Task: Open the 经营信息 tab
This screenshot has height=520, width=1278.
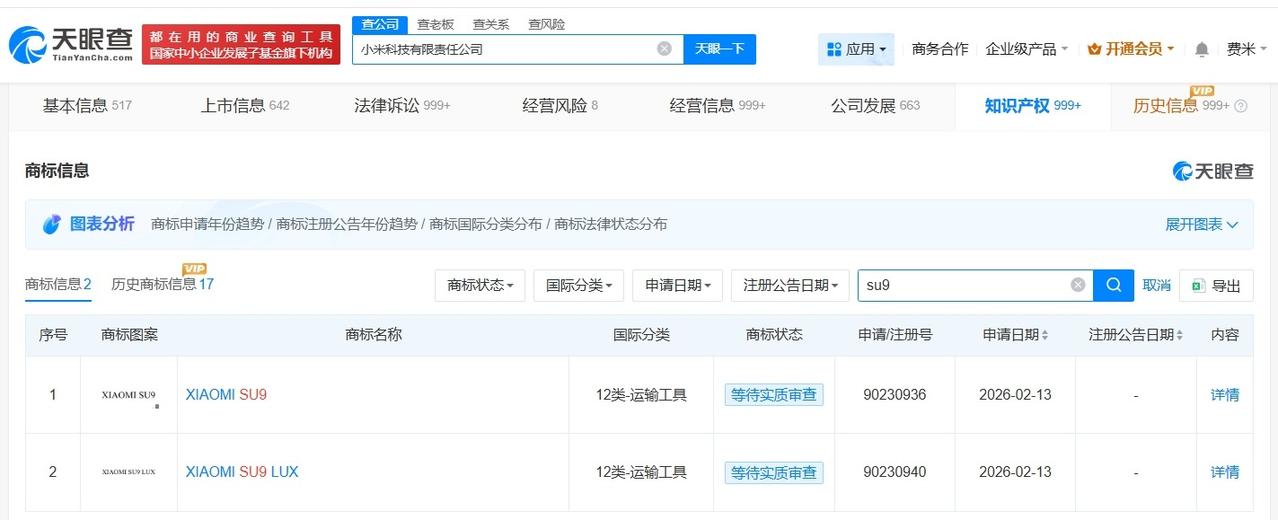Action: pyautogui.click(x=717, y=105)
